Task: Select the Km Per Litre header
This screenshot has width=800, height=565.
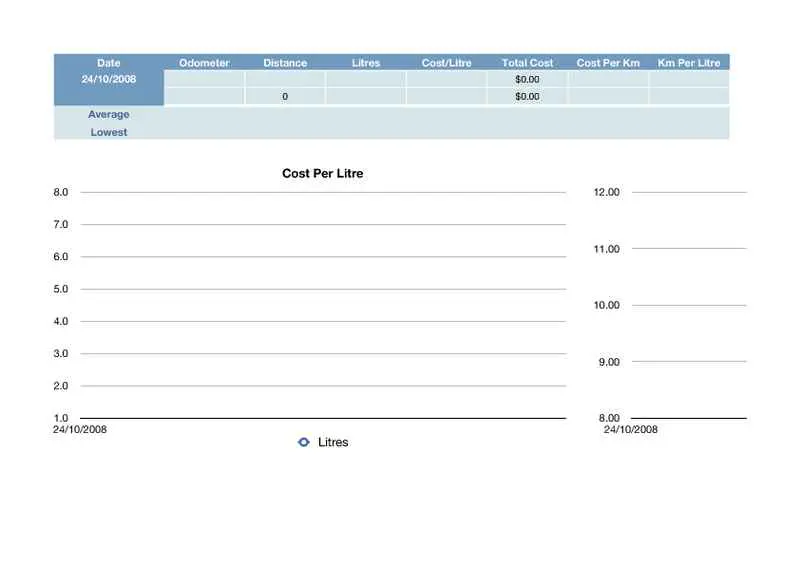Action: [689, 63]
